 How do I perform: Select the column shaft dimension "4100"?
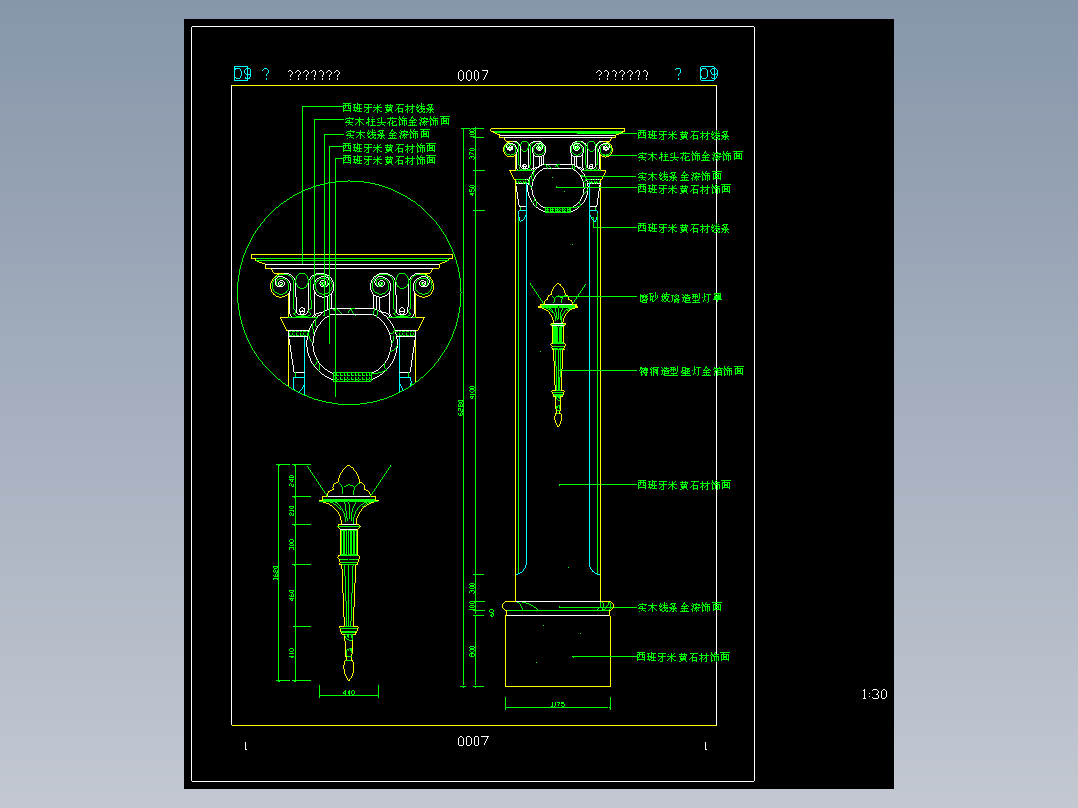(x=472, y=393)
